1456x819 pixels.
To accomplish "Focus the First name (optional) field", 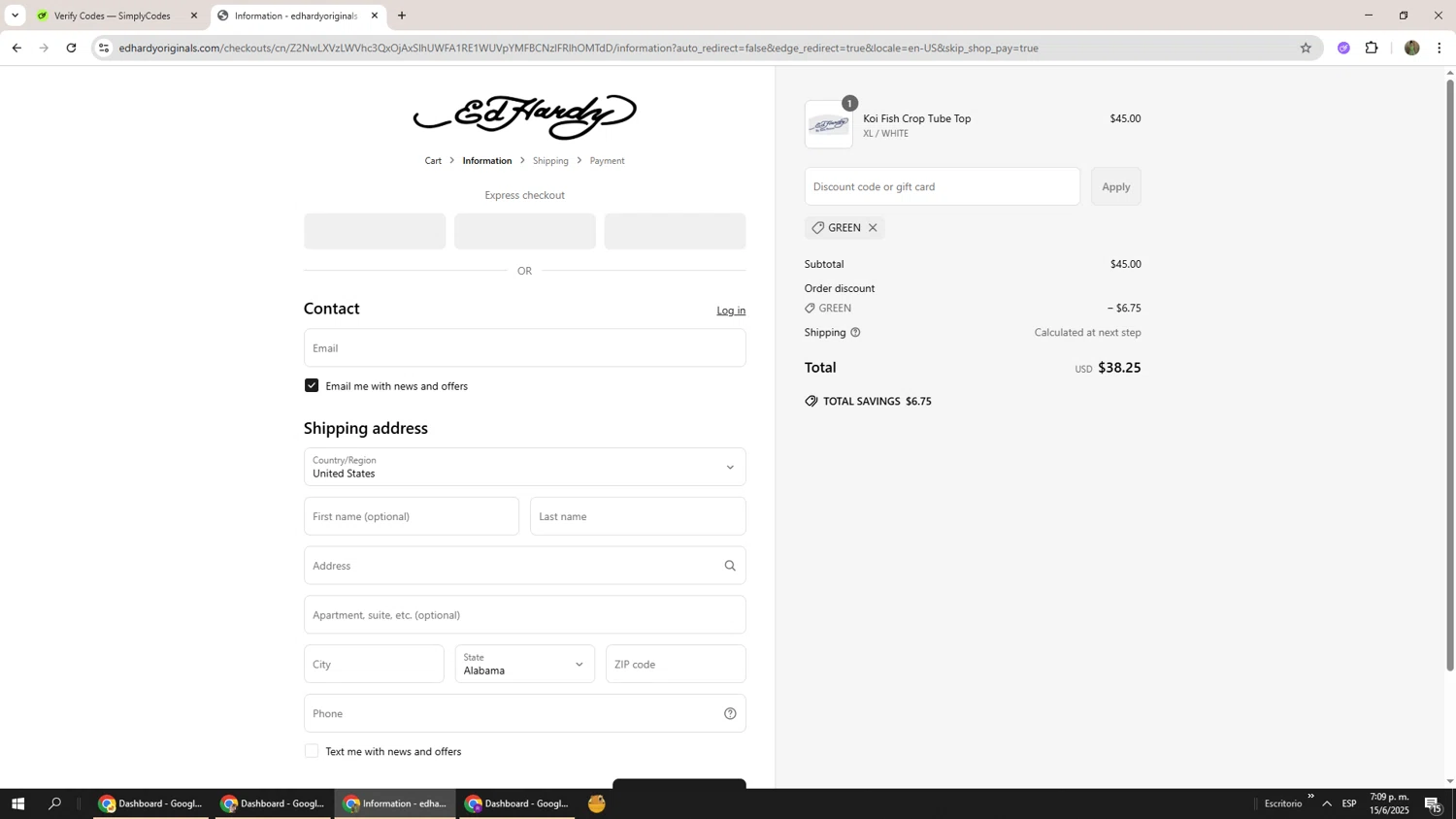I will coord(412,516).
